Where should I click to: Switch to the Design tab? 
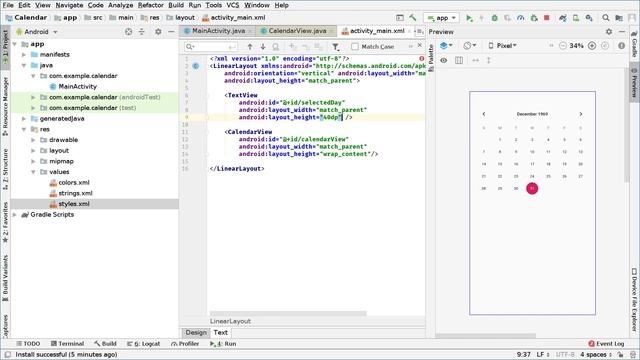(196, 332)
